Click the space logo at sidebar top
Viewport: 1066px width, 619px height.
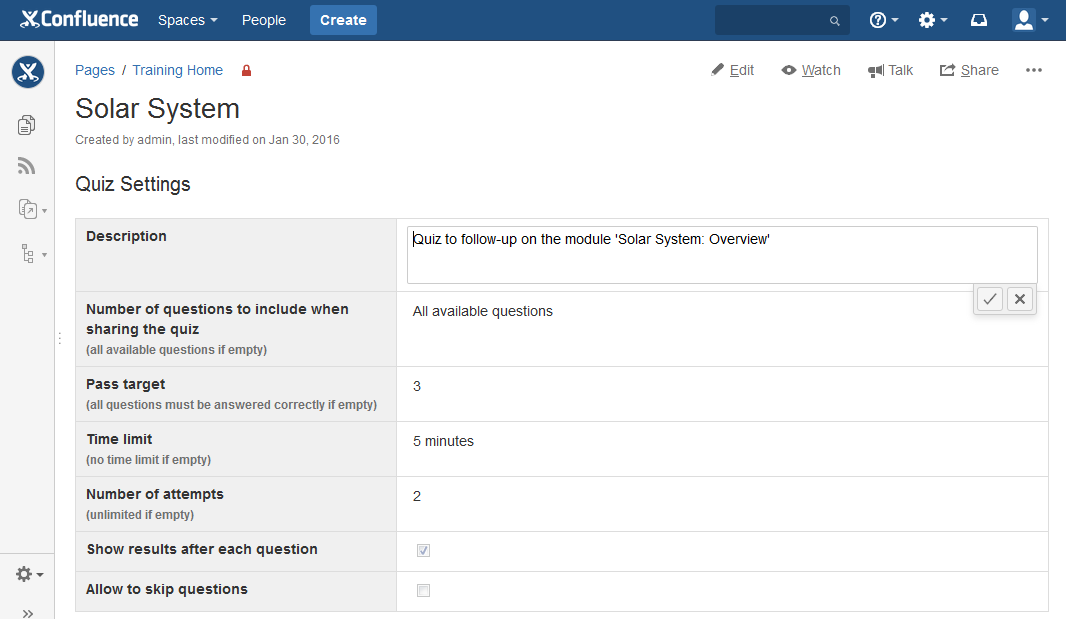[x=27, y=72]
